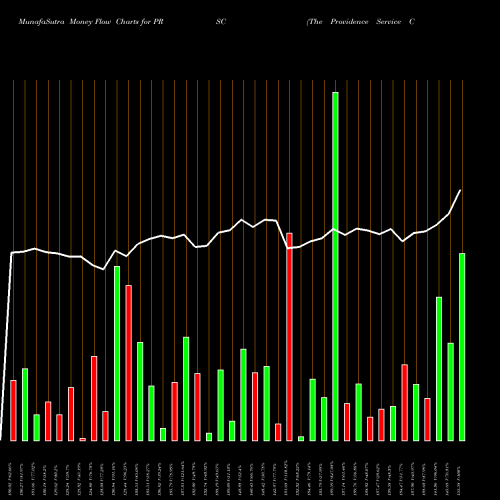The image size is (500, 500).
Task: Click the tiny green bar right after the tallest red bar
Action: point(301,439)
